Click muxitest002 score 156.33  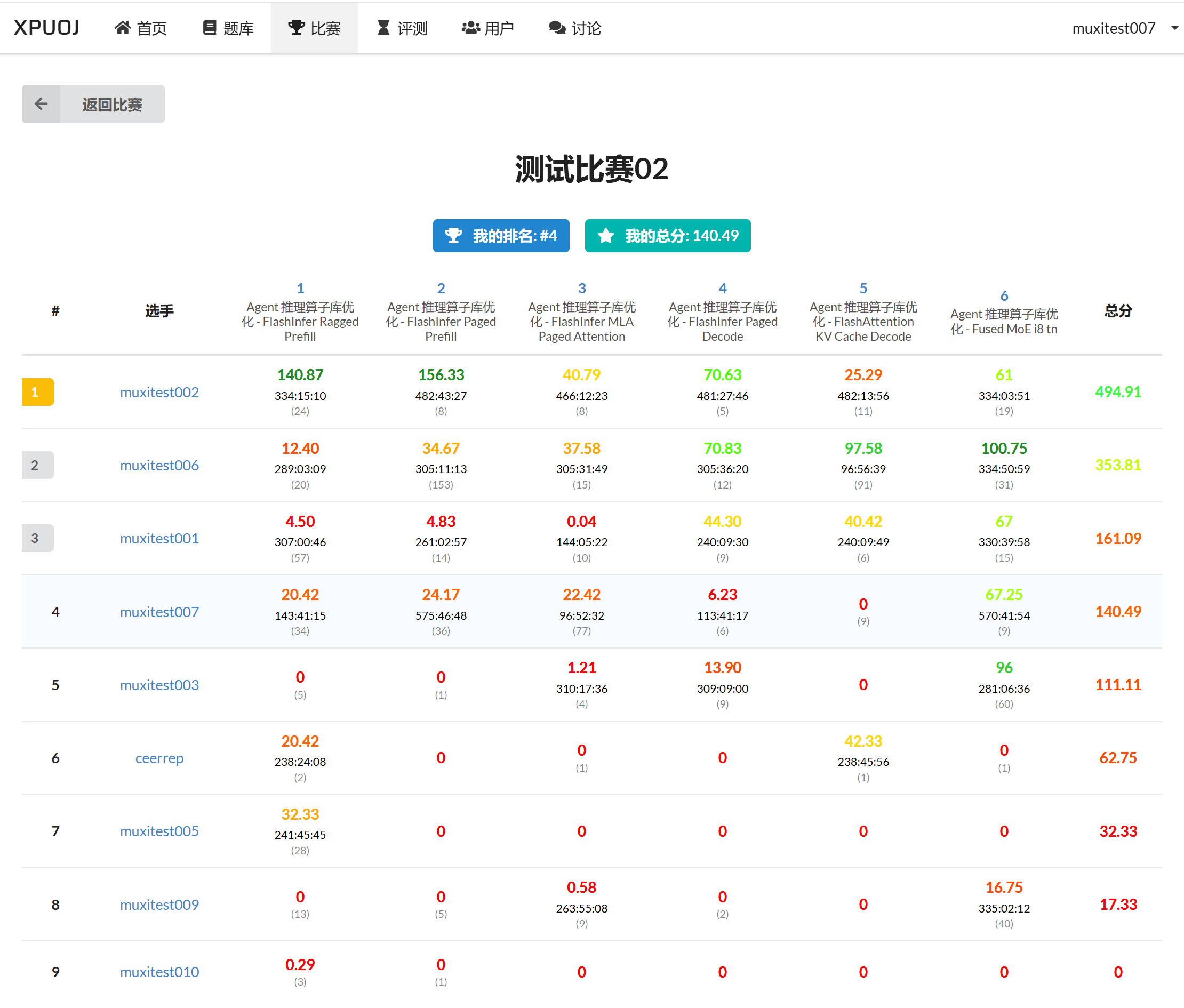tap(441, 375)
